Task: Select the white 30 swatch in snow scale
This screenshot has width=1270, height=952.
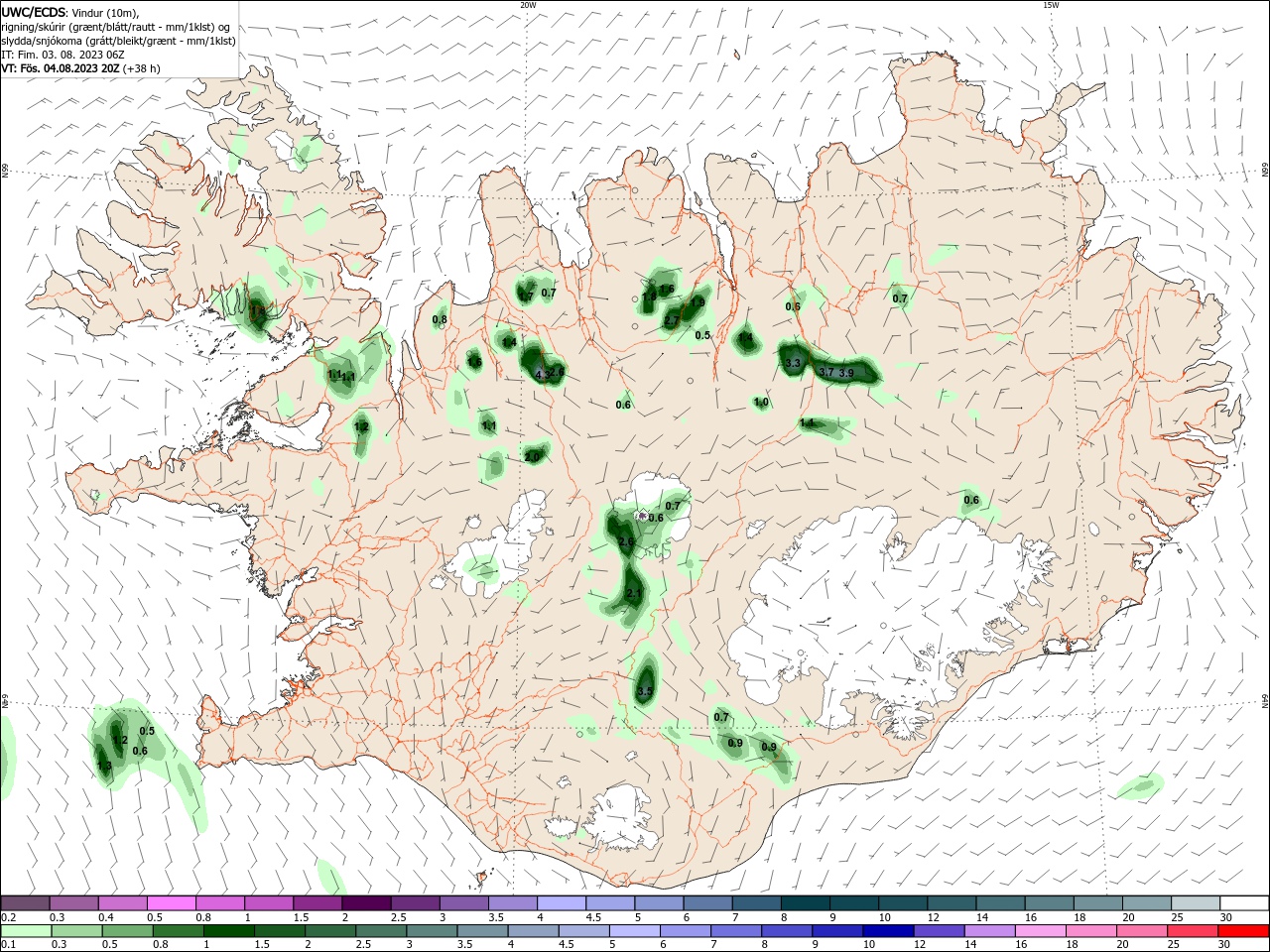Action: coord(1244,902)
